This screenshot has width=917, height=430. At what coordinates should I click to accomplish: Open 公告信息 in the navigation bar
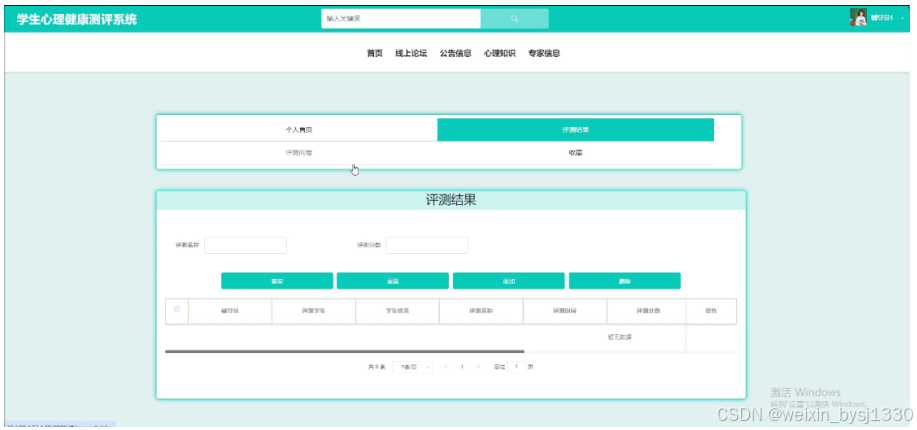point(456,53)
